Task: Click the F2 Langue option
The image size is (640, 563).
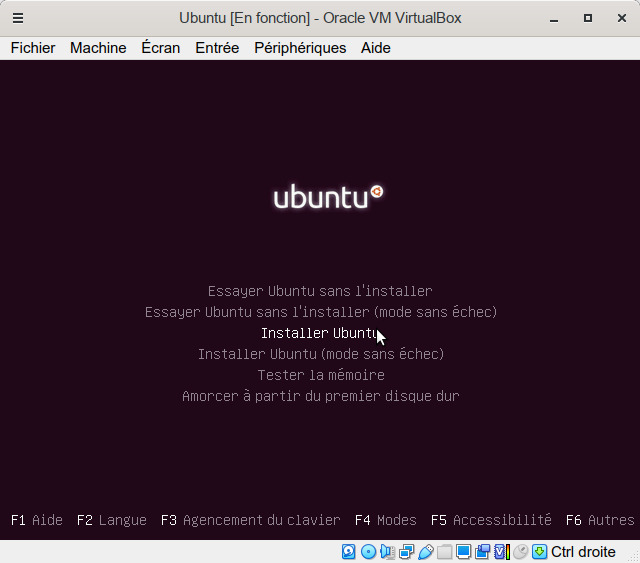Action: (x=112, y=520)
